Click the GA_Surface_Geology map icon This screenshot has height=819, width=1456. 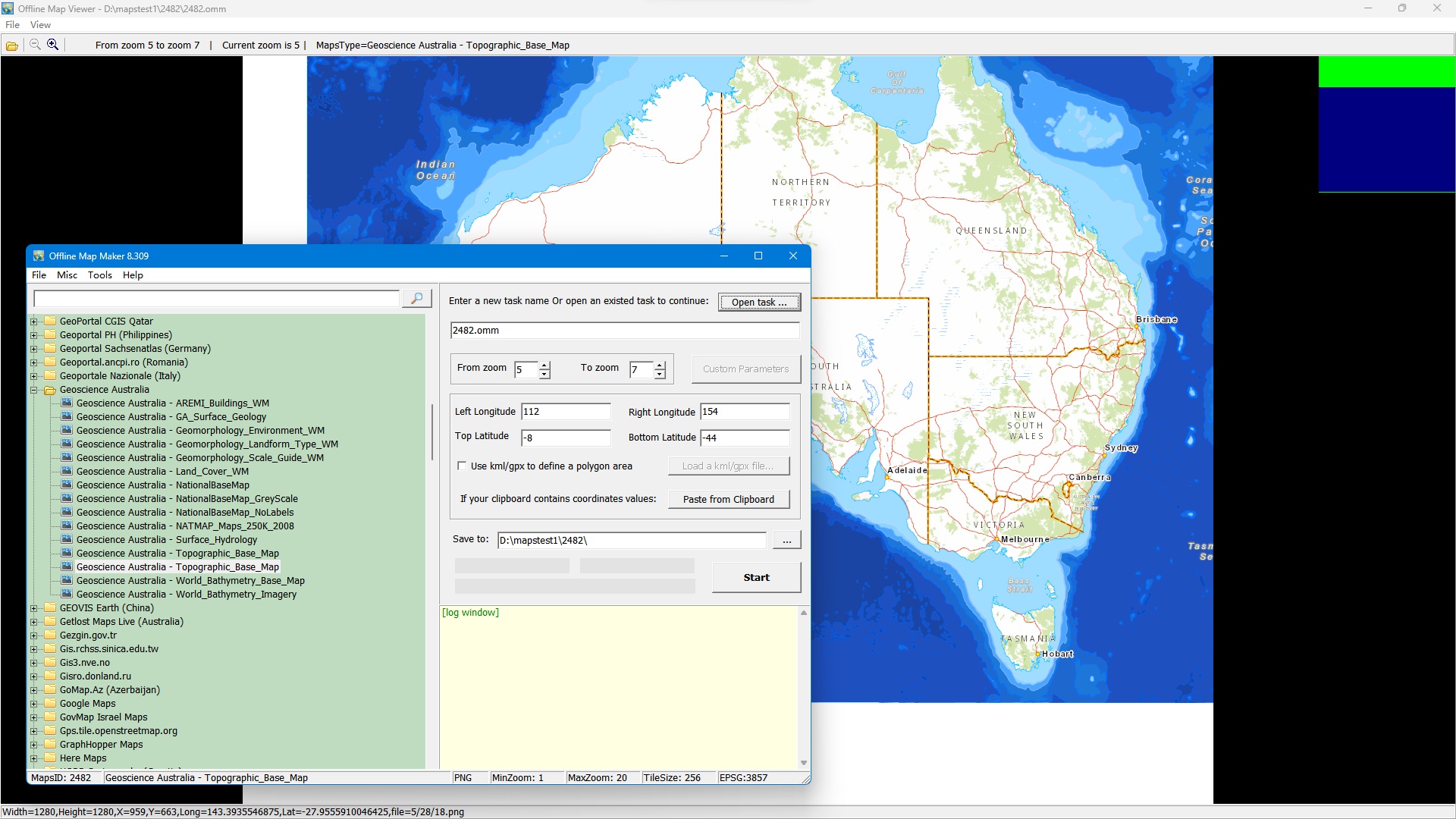pos(67,416)
